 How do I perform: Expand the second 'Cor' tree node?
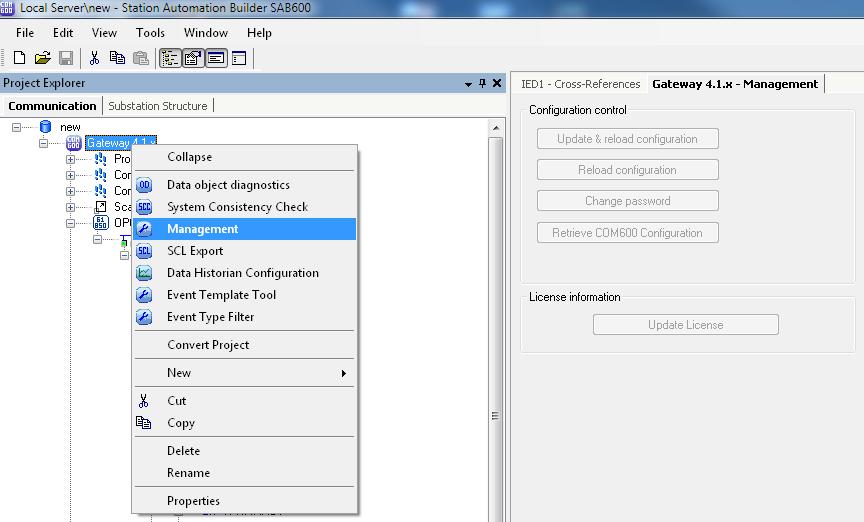pyautogui.click(x=71, y=191)
